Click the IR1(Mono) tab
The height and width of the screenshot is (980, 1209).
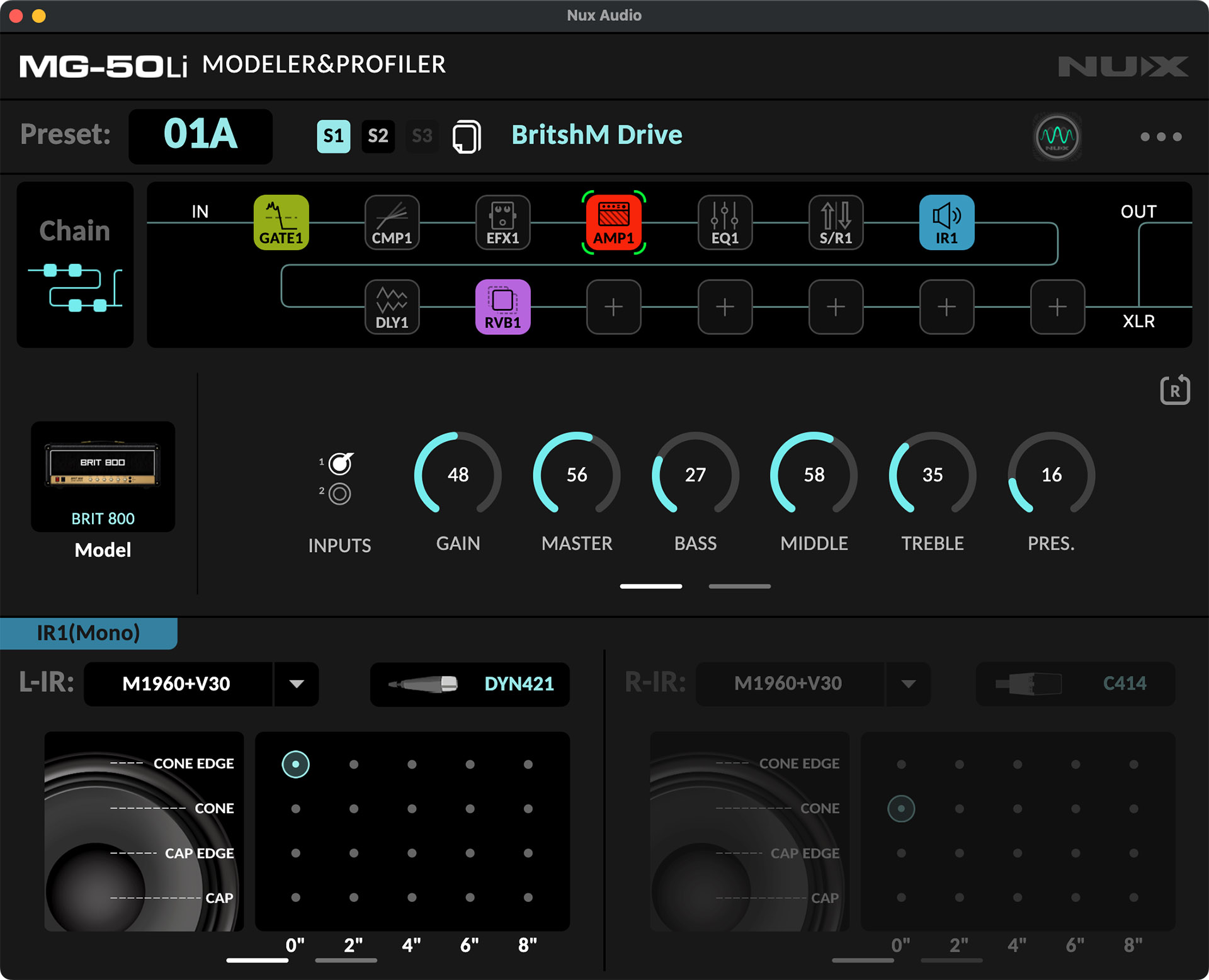click(x=88, y=633)
